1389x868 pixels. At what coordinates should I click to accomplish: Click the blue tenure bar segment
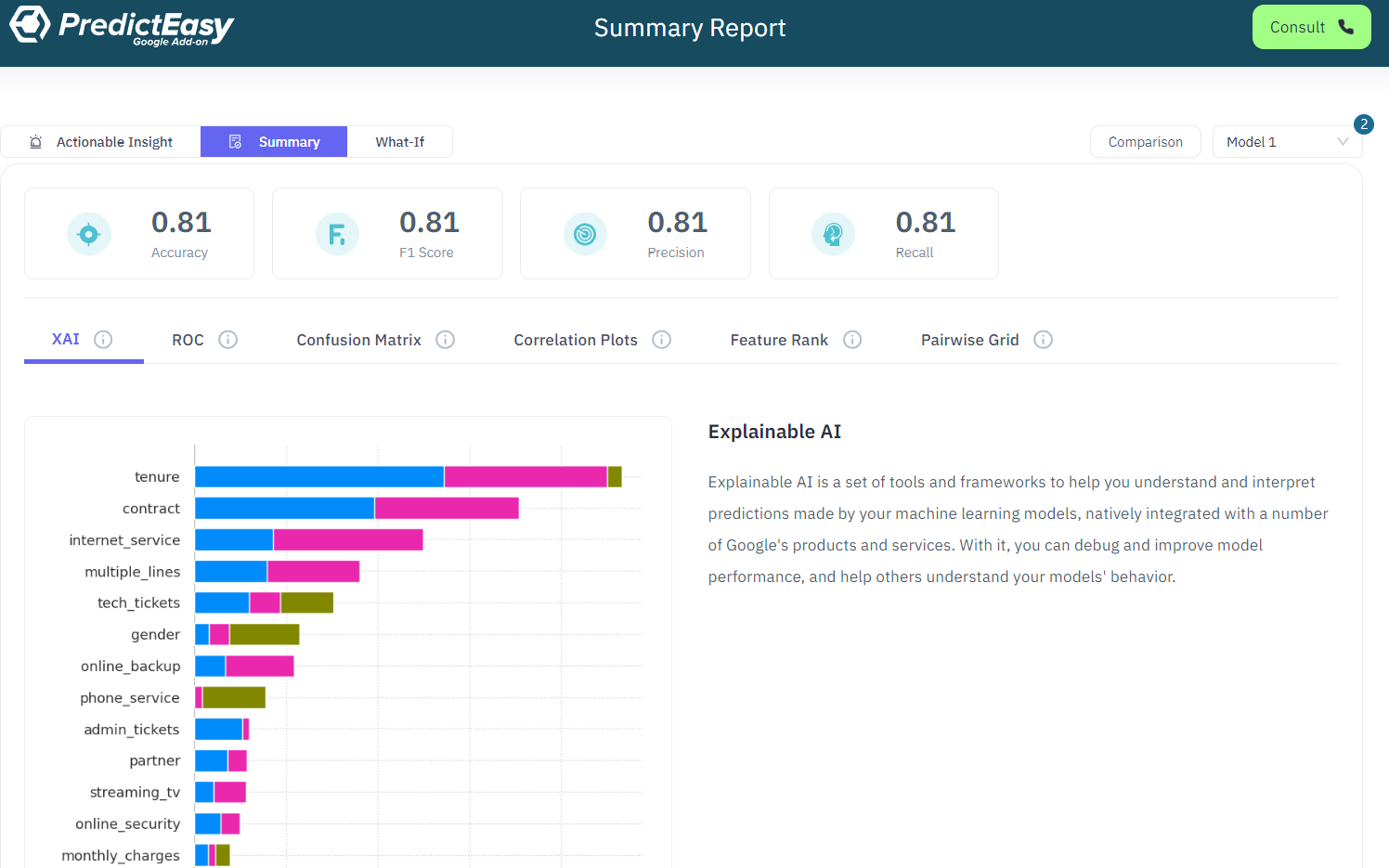[318, 477]
